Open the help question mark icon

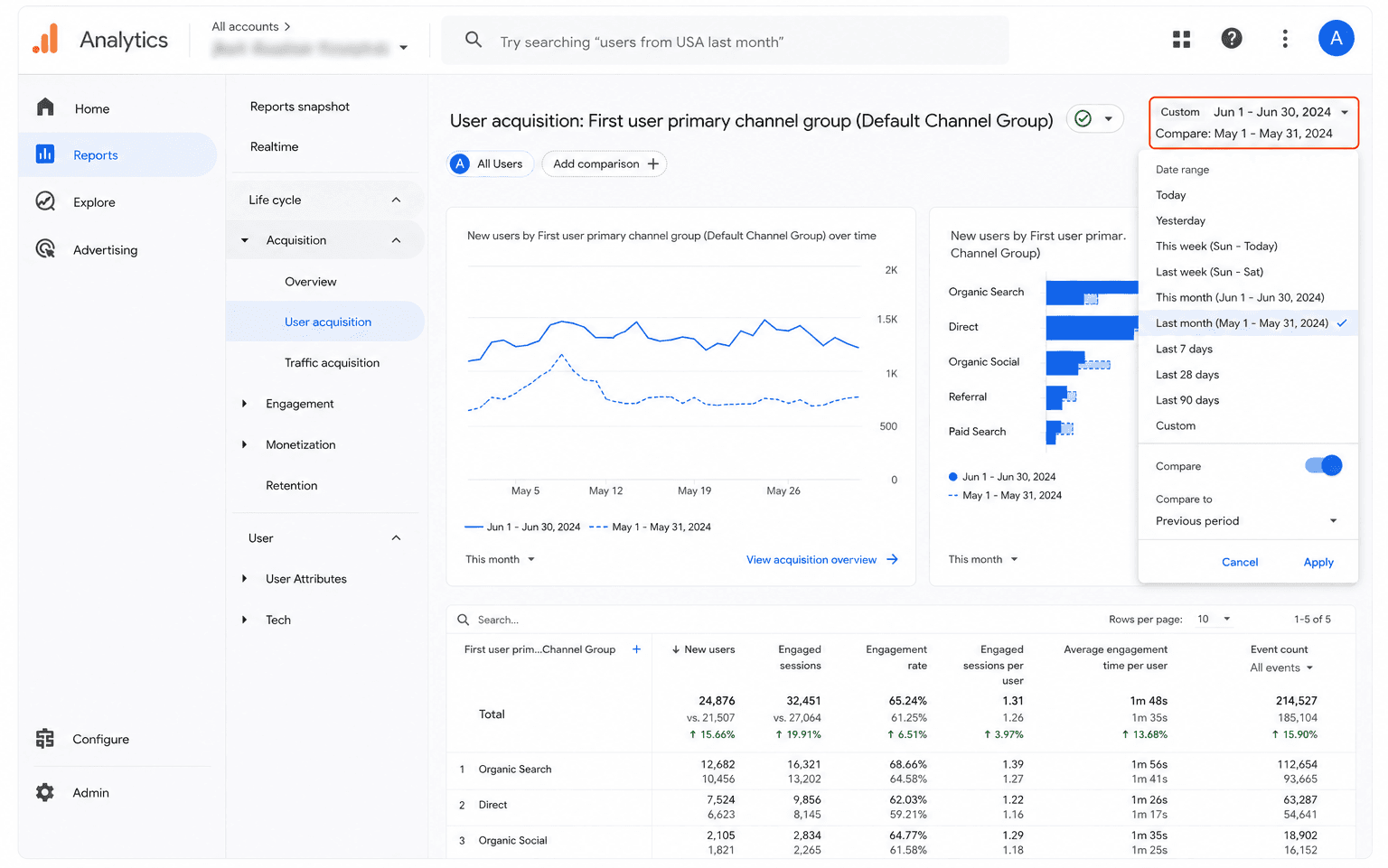[x=1232, y=38]
